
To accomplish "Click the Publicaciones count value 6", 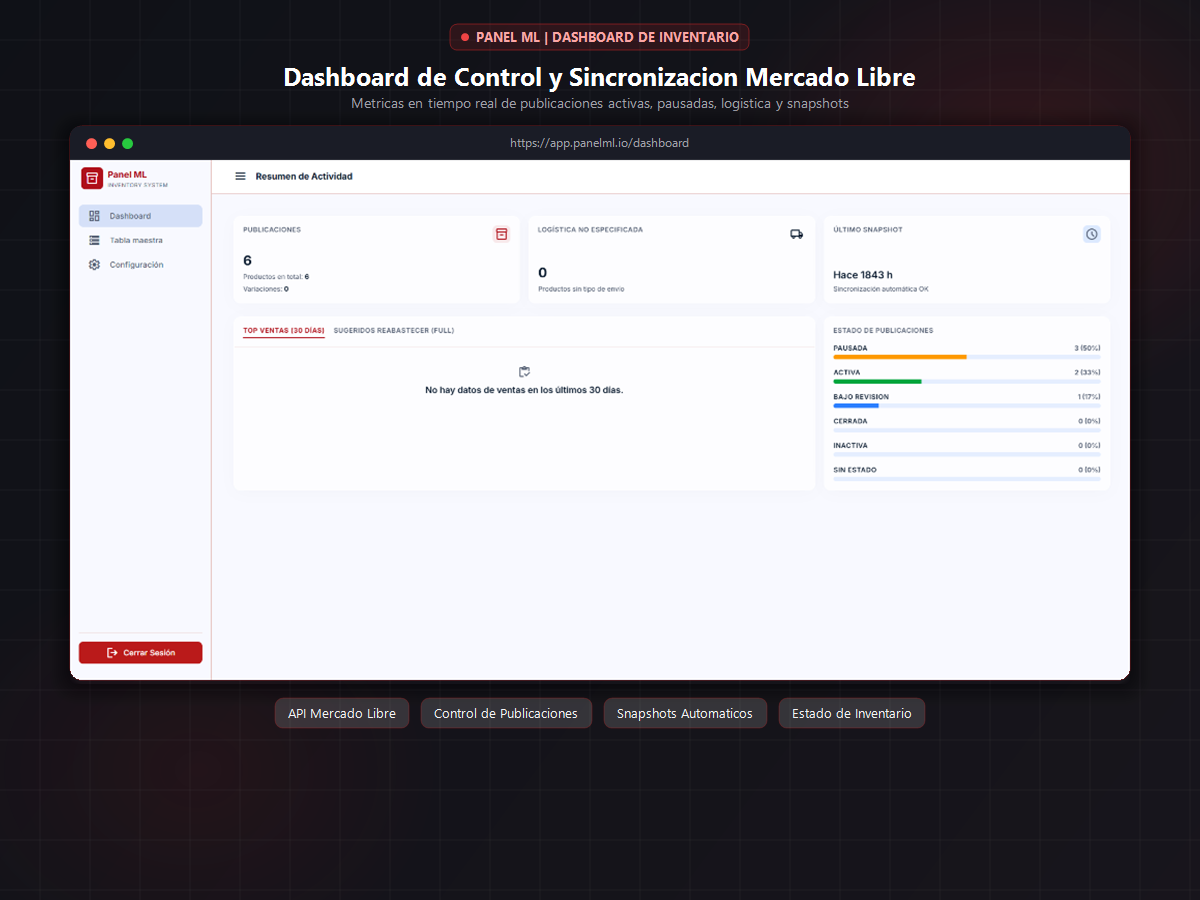I will click(248, 261).
